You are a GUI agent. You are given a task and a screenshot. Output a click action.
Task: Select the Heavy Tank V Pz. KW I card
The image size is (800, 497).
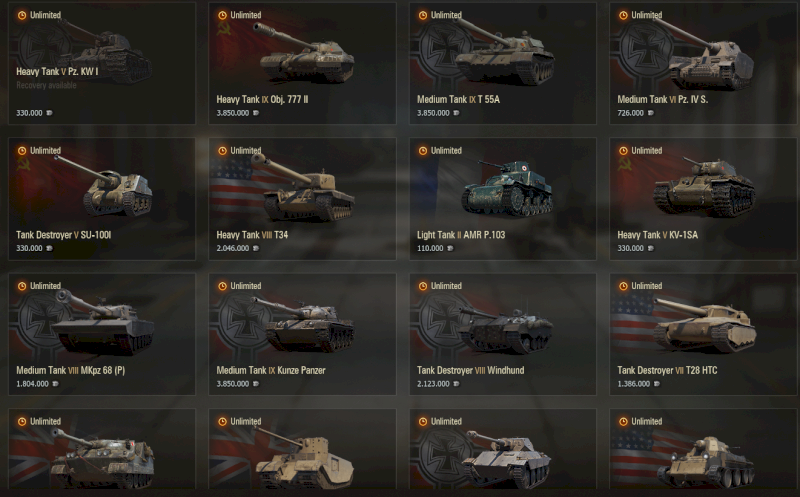102,63
